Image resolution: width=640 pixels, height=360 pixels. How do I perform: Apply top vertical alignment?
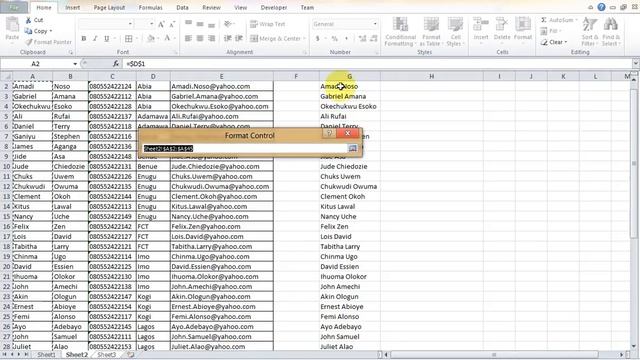click(188, 24)
